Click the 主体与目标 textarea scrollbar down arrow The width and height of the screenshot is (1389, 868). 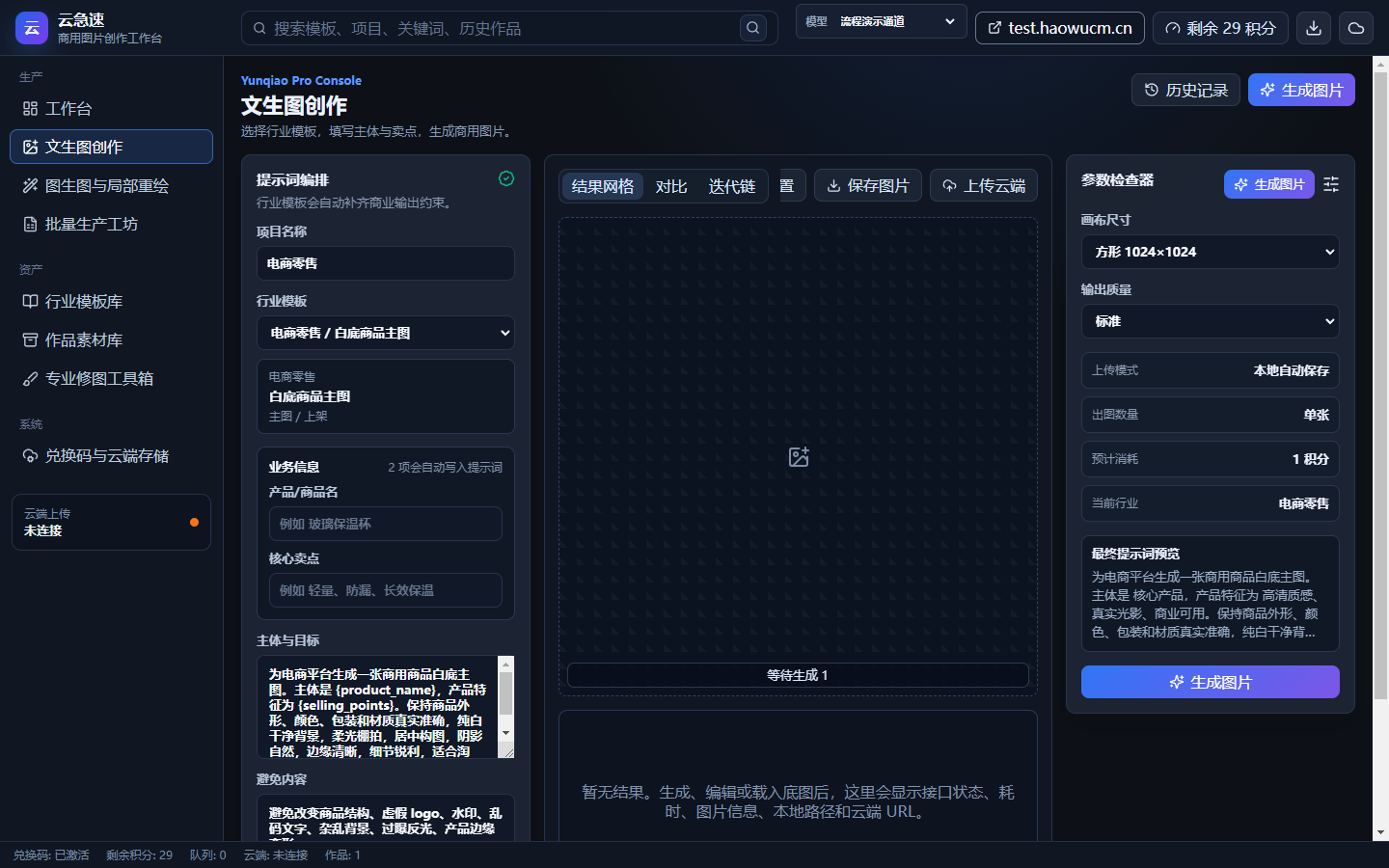coord(505,733)
